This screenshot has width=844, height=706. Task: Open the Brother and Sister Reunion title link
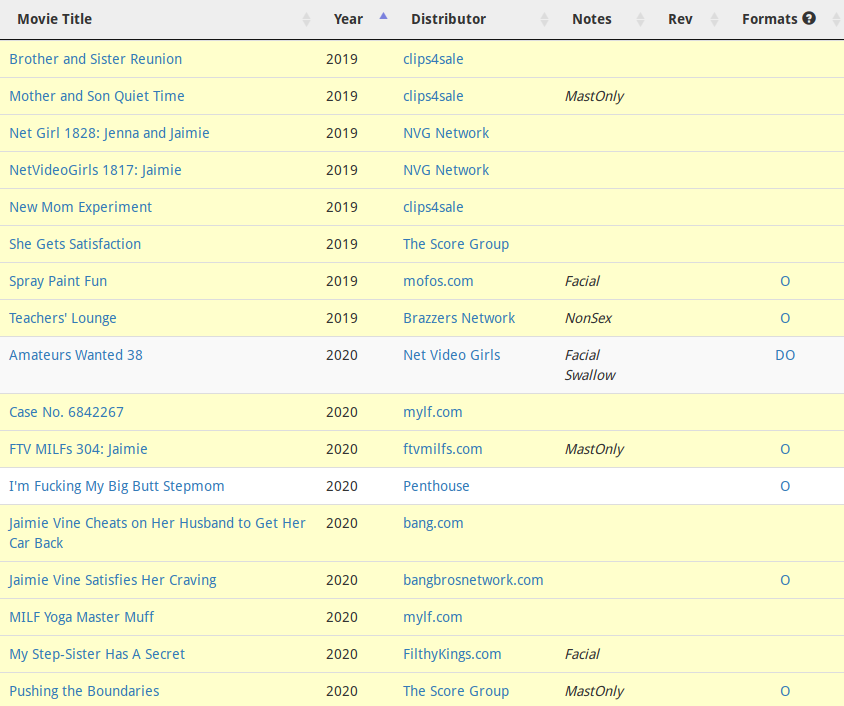pyautogui.click(x=96, y=59)
